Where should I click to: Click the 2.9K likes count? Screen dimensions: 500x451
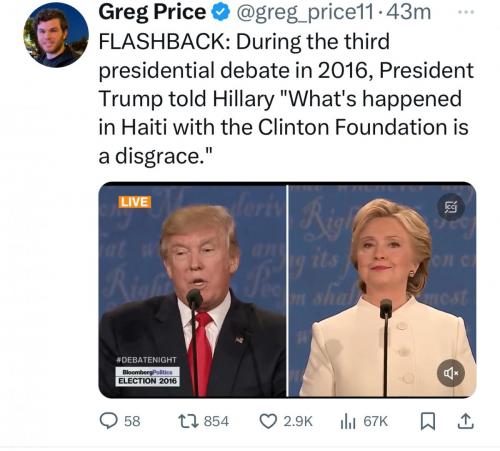[298, 422]
